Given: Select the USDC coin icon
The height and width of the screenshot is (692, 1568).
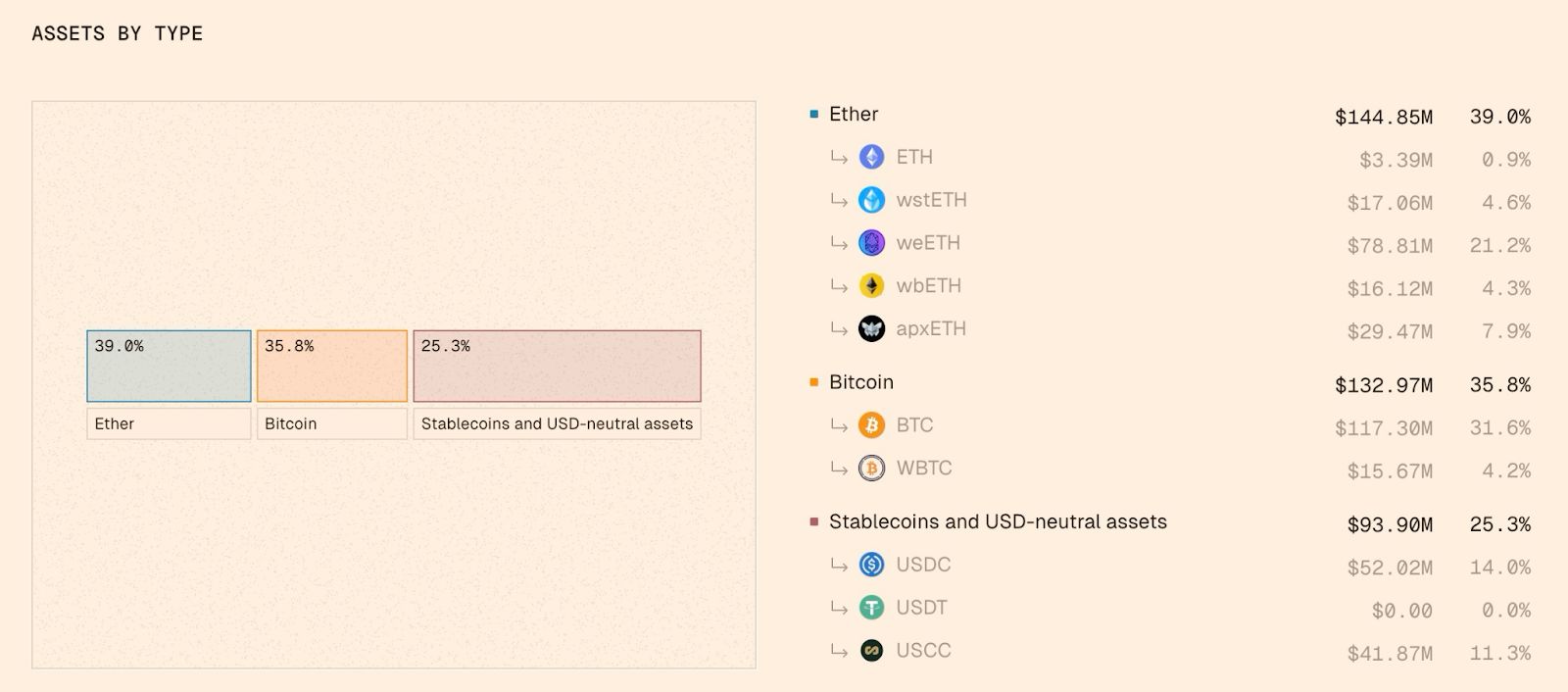Looking at the screenshot, I should click(871, 565).
